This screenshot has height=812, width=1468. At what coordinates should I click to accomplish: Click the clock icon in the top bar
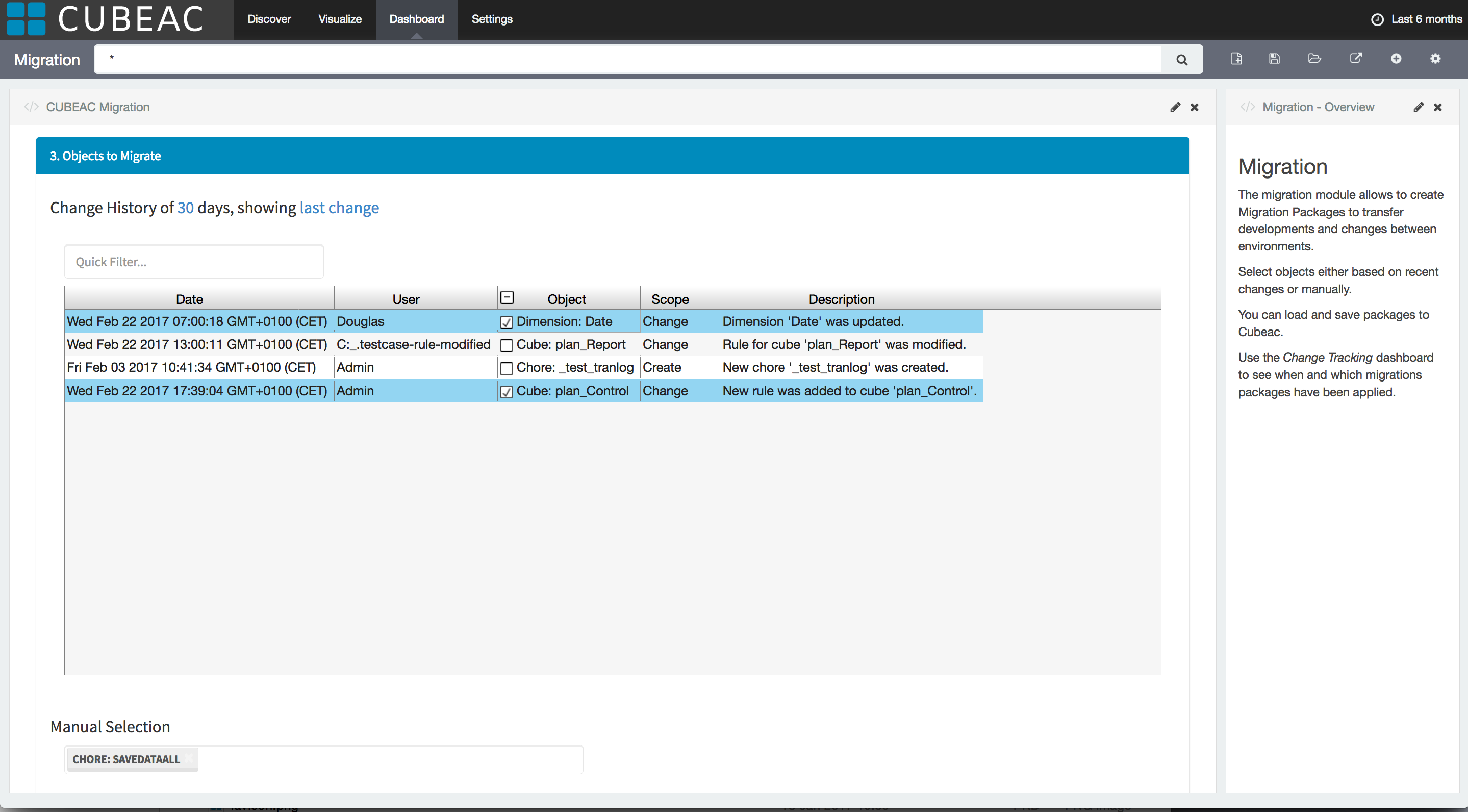tap(1377, 19)
